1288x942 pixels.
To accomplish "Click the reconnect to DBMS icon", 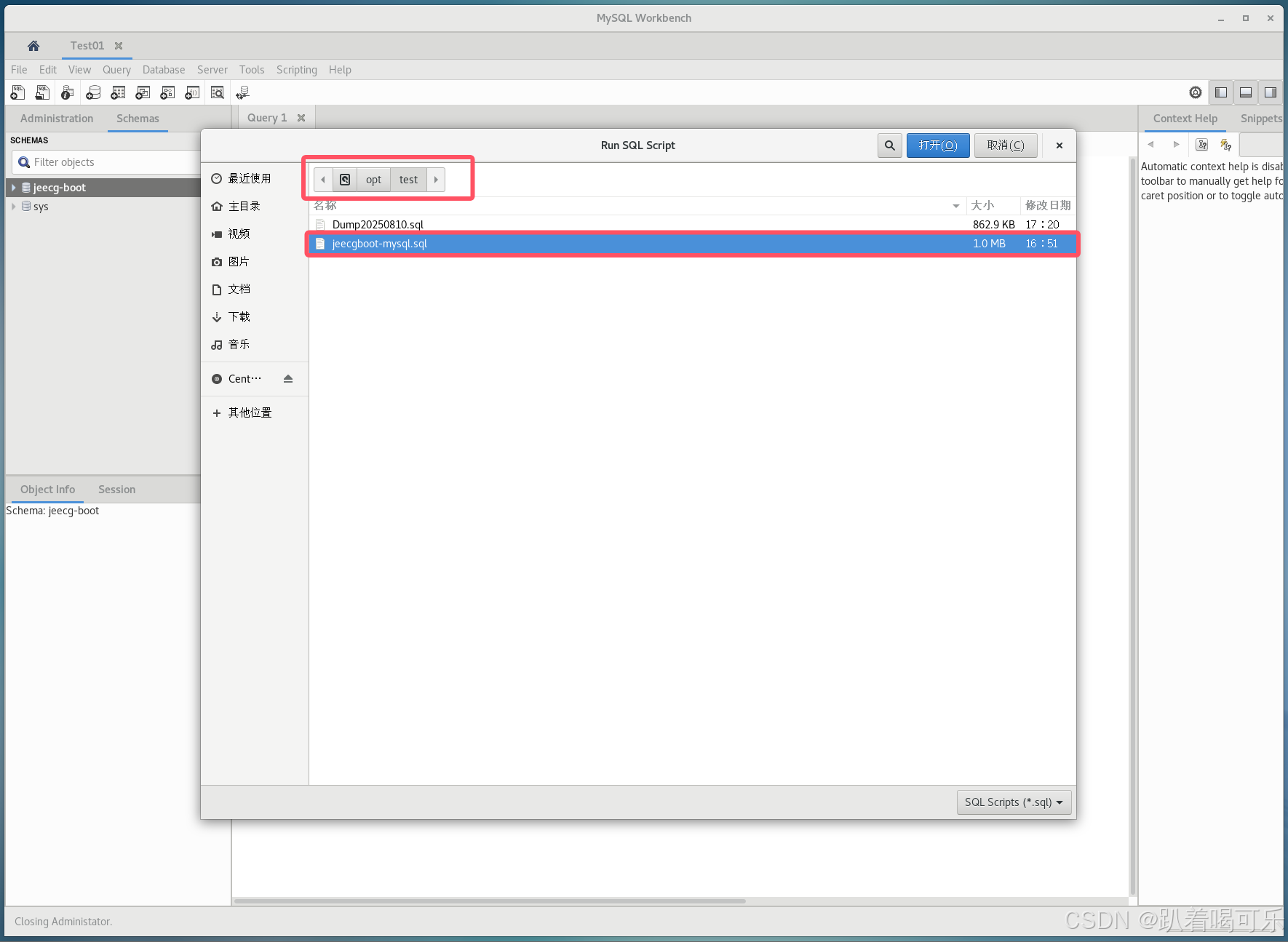I will coord(242,92).
